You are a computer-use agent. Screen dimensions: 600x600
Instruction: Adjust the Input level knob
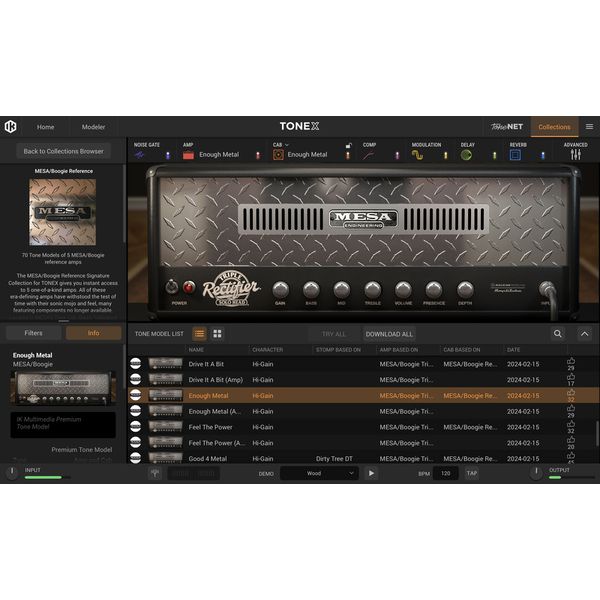12,471
